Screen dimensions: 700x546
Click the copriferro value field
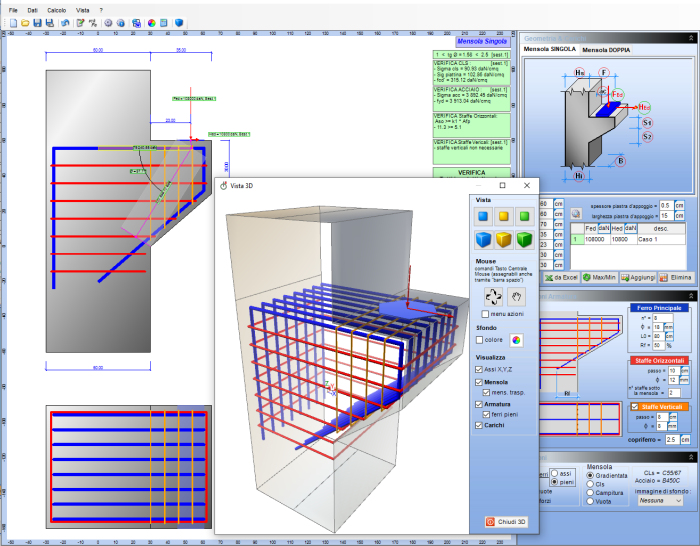(x=672, y=440)
